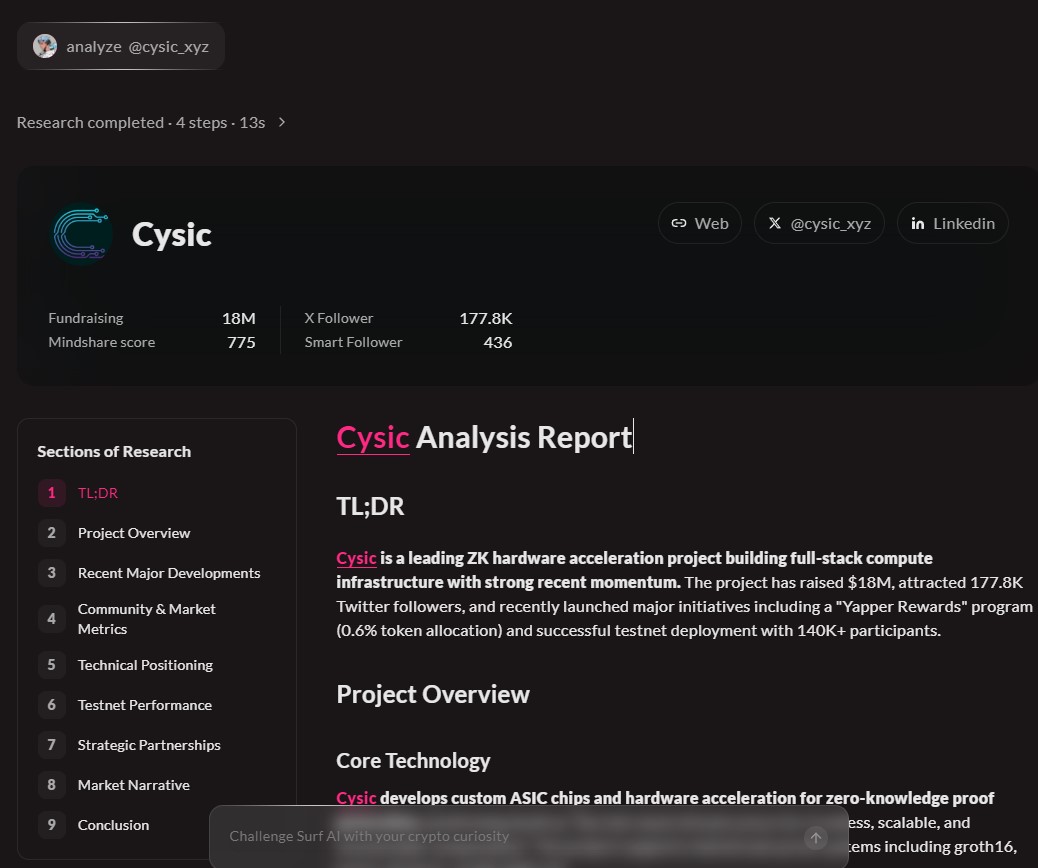Open the Cysic logo image
The width and height of the screenshot is (1038, 868).
pos(81,234)
